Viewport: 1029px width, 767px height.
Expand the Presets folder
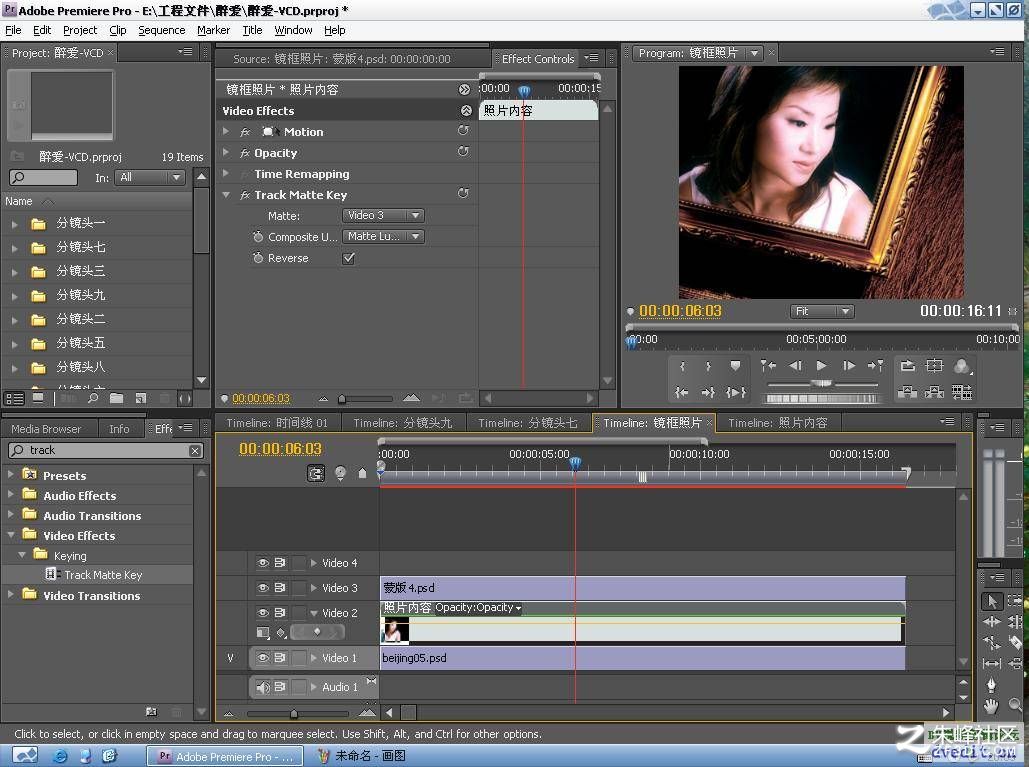point(10,474)
